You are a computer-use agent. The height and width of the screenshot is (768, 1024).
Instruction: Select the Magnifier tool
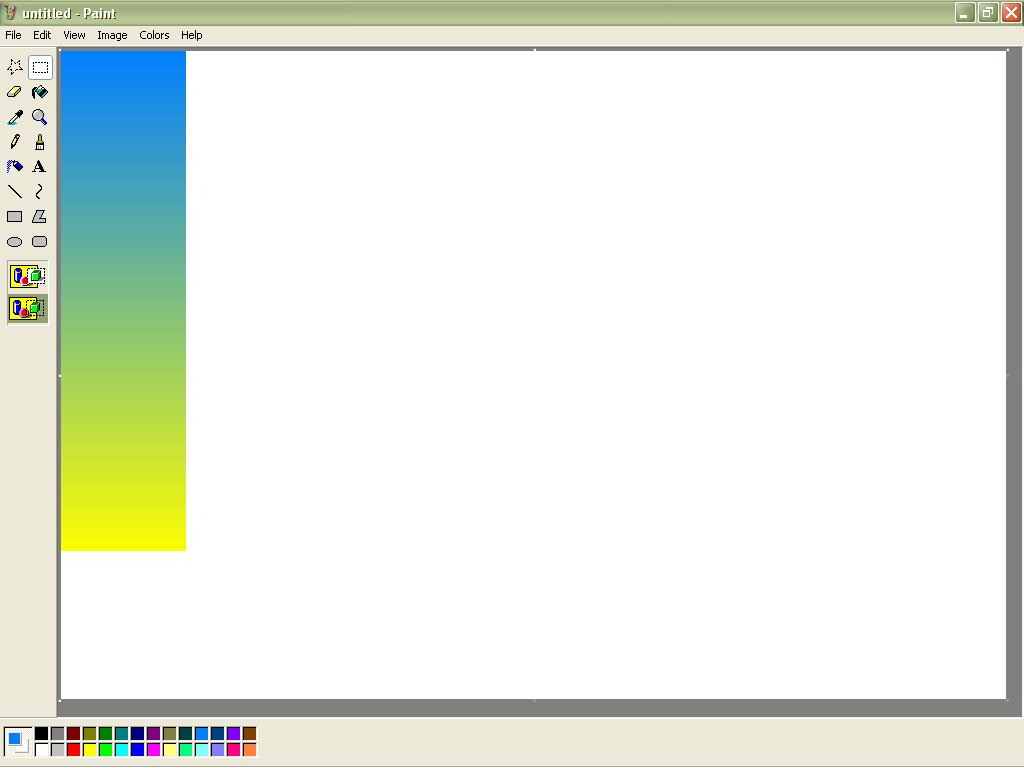[40, 117]
